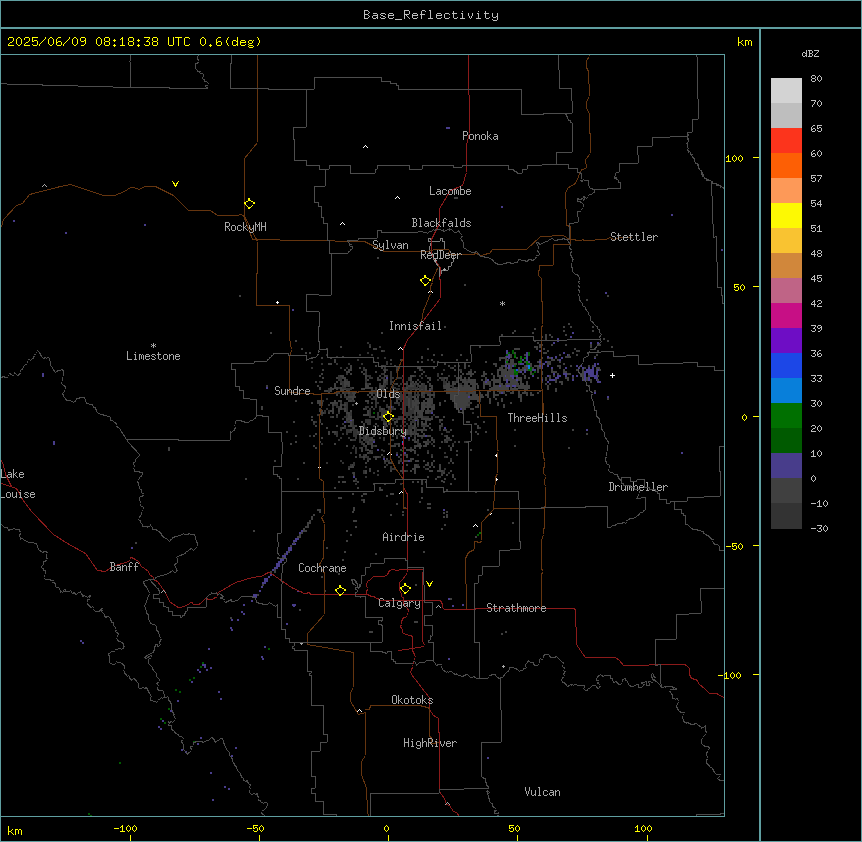The height and width of the screenshot is (842, 862).
Task: Pick the mauve pink 42-45 dBZ swatch
Action: pyautogui.click(x=786, y=291)
